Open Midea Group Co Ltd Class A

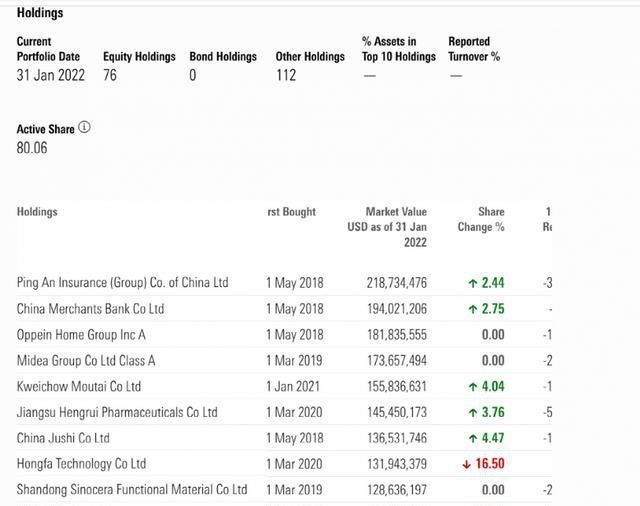click(x=86, y=360)
